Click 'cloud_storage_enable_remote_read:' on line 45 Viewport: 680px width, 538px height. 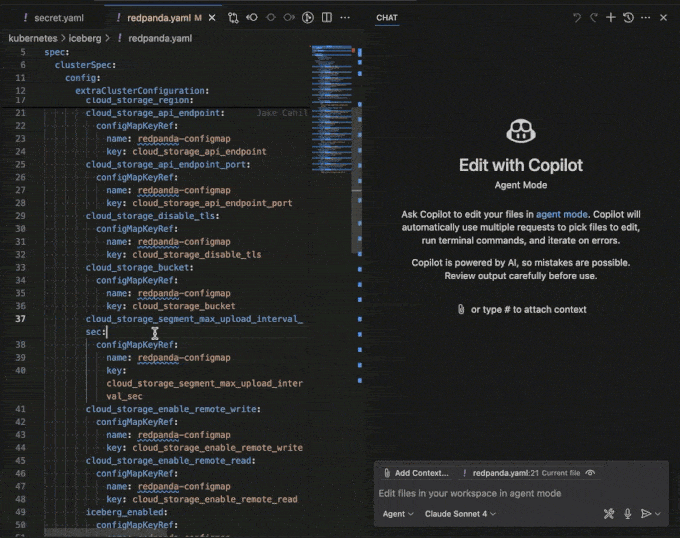[170, 460]
